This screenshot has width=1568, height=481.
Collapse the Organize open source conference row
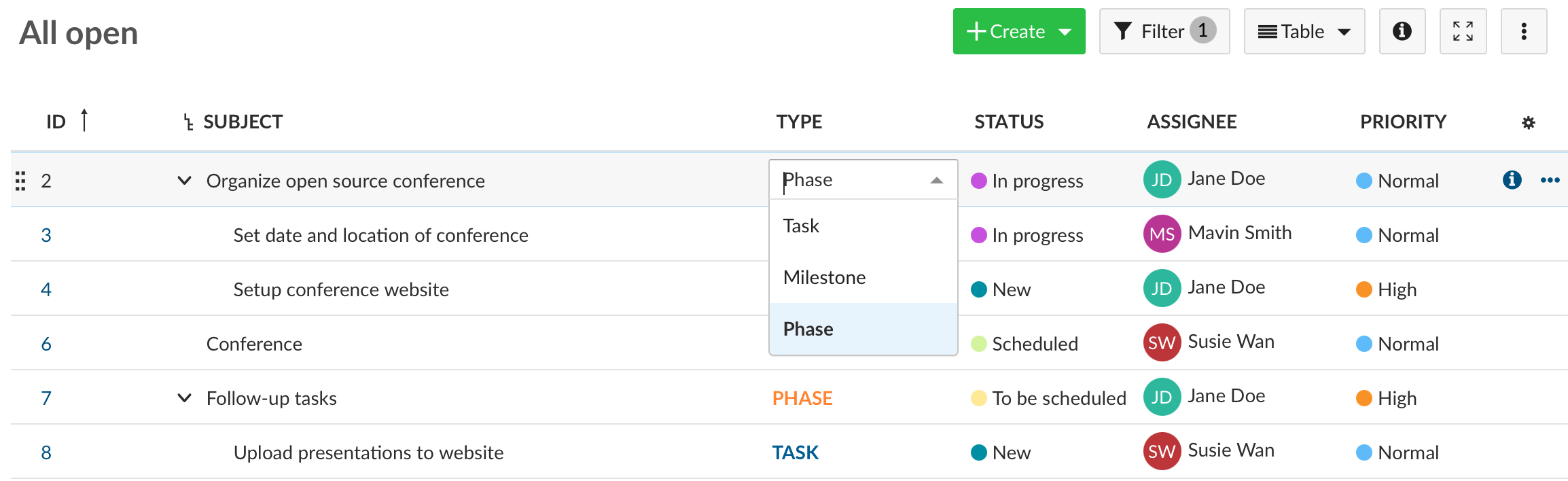[183, 181]
